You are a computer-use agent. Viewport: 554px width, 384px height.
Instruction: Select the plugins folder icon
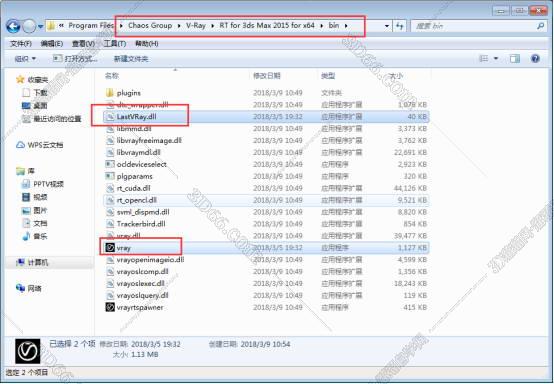(110, 93)
